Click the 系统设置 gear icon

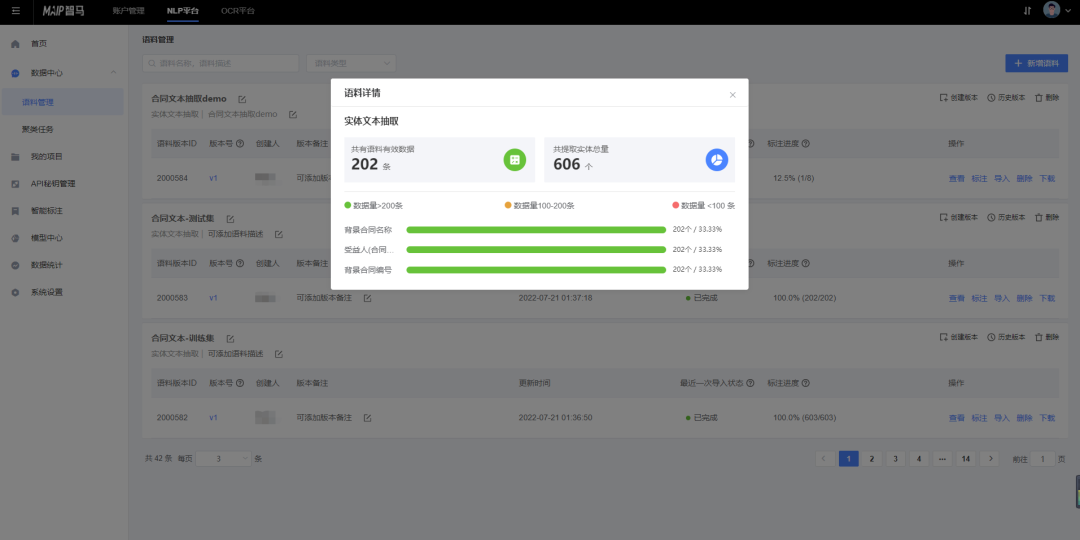[15, 292]
